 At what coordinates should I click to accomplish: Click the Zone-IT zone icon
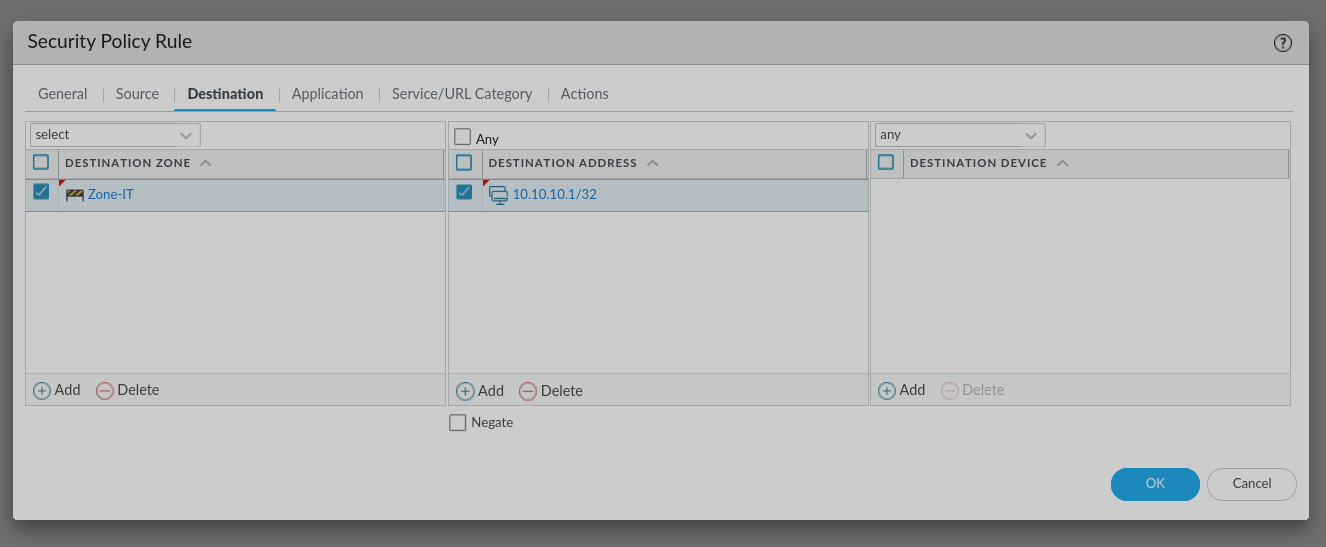pos(75,195)
